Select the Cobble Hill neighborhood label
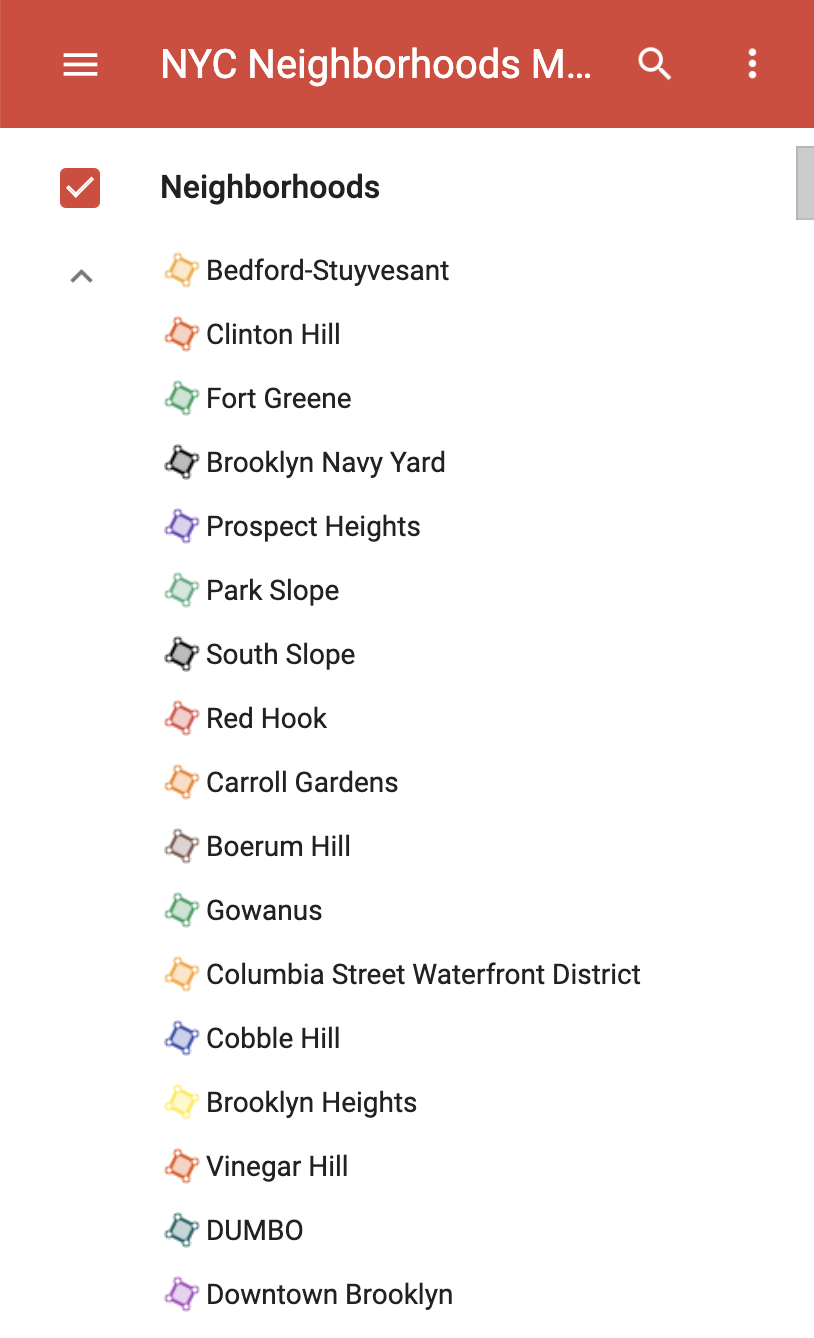Viewport: 814px width, 1338px height. (x=273, y=1038)
